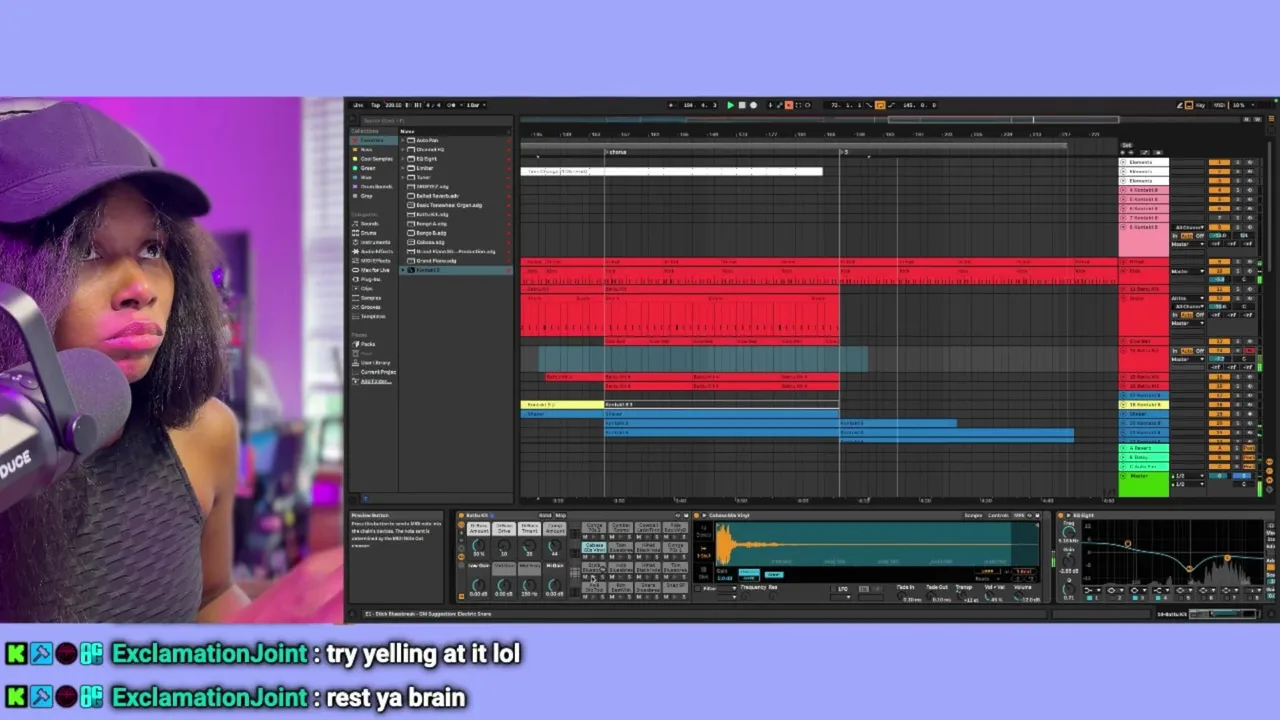
Task: Open Master track 1/2 cue output dropdown
Action: [1188, 476]
